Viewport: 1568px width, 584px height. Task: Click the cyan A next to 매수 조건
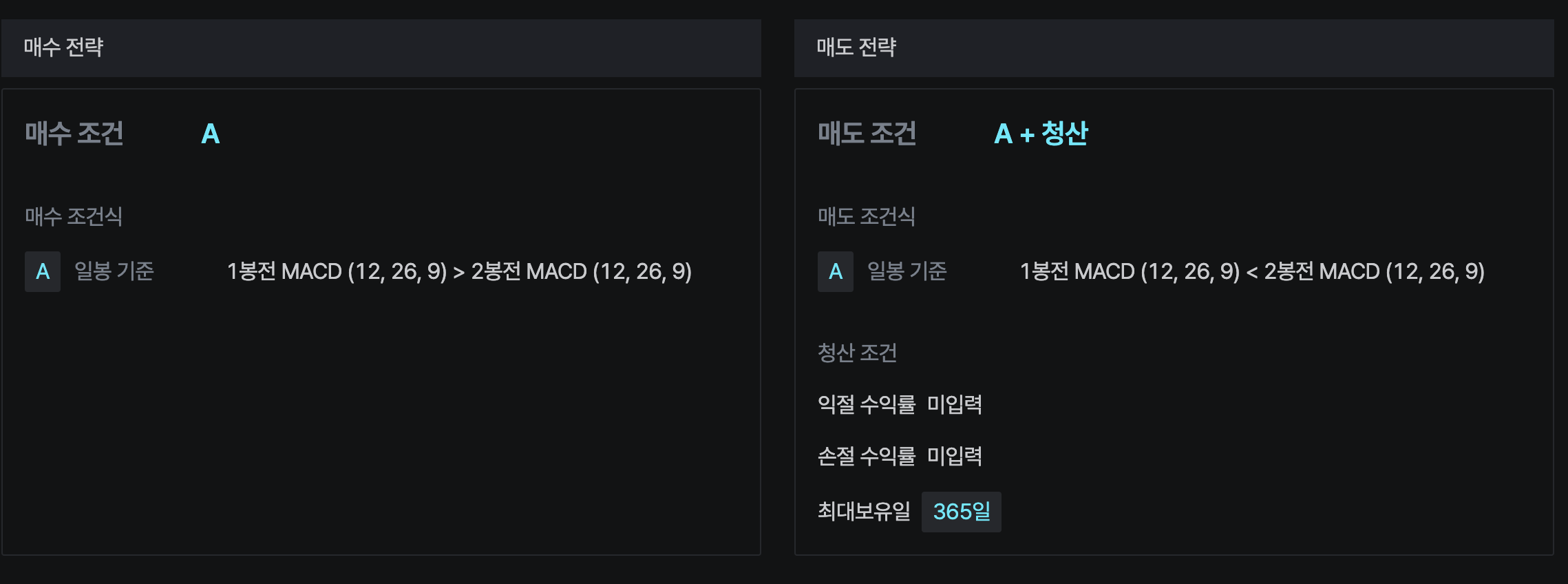coord(210,134)
